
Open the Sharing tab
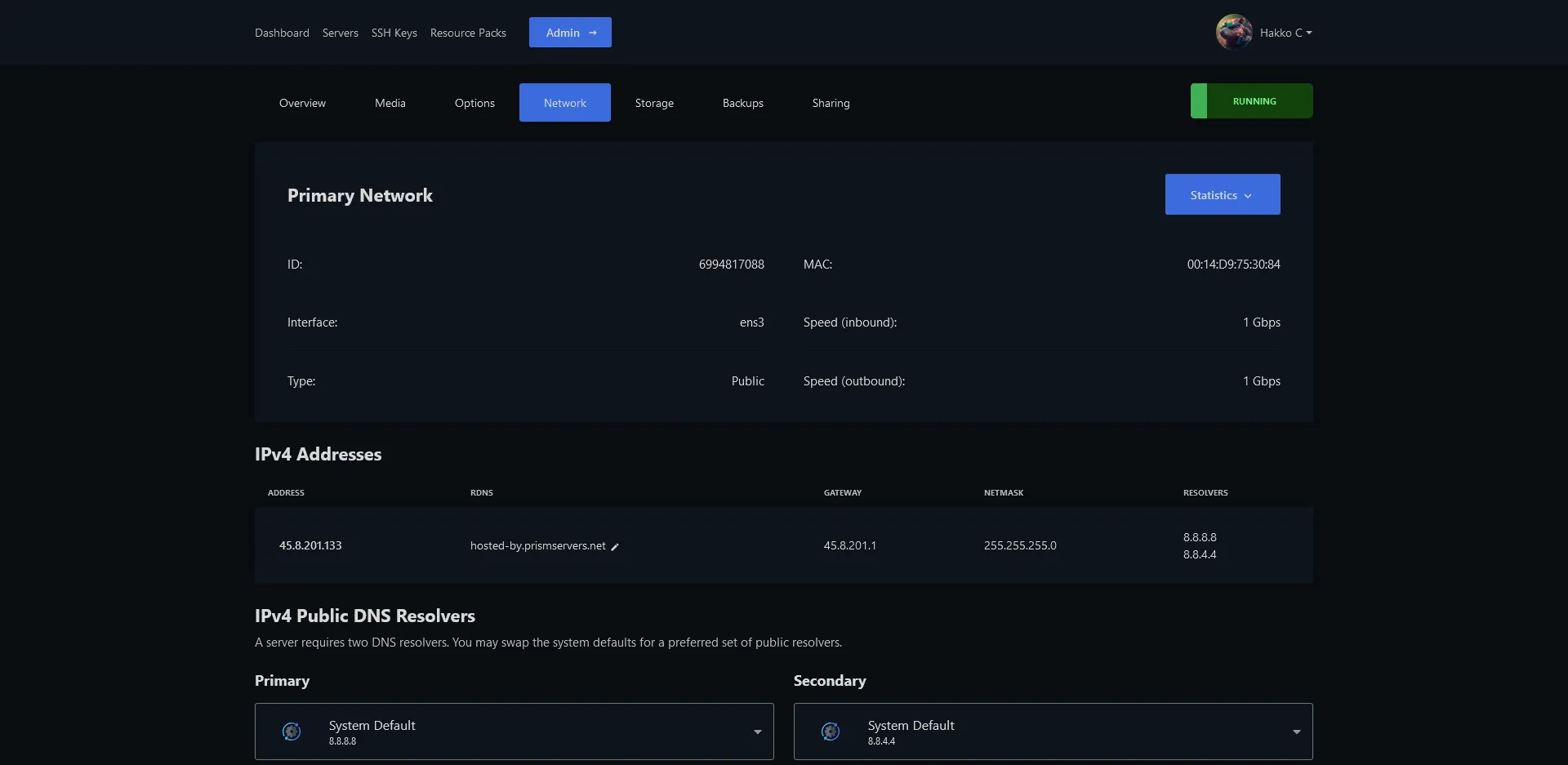[x=831, y=103]
